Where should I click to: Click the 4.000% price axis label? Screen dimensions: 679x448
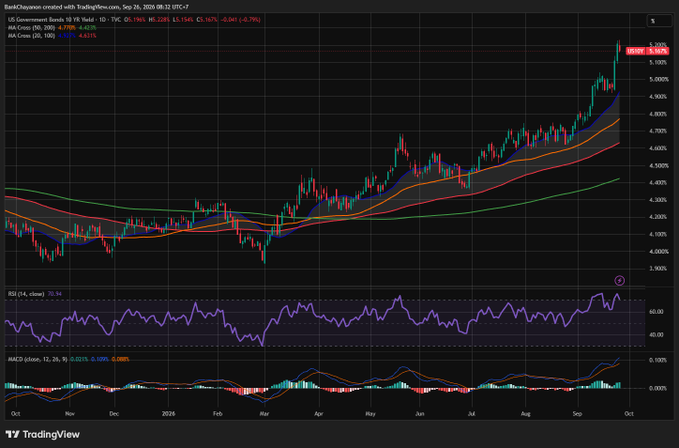659,251
